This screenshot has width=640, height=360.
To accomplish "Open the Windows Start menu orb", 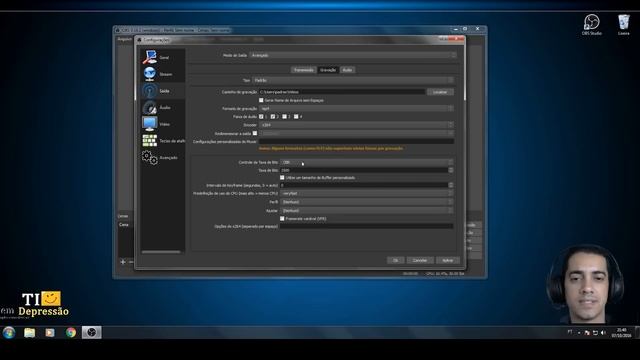I will click(9, 333).
